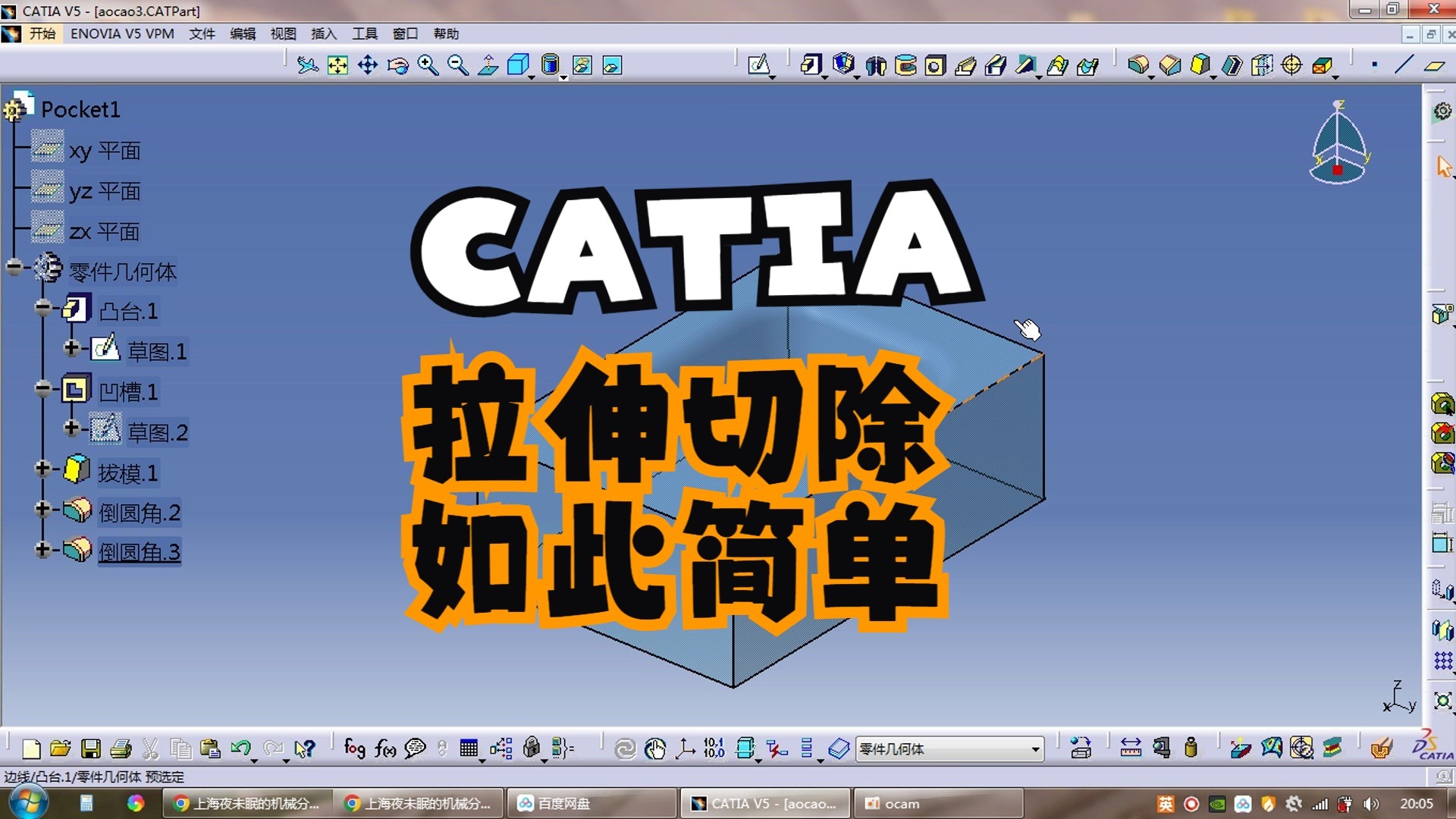Select the Pan view tool
Screen dimensions: 1456x819
point(368,65)
